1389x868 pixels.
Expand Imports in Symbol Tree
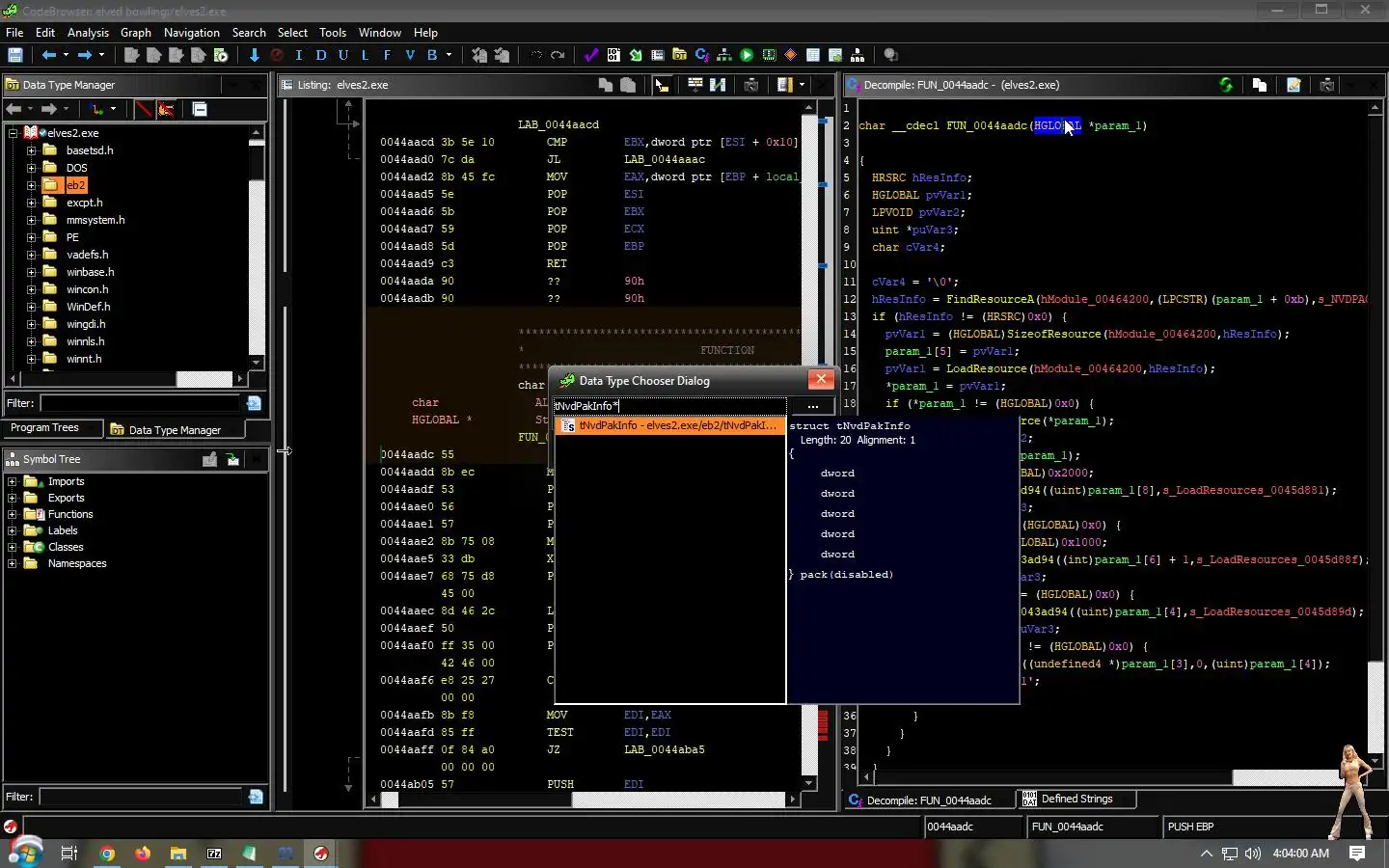coord(13,481)
